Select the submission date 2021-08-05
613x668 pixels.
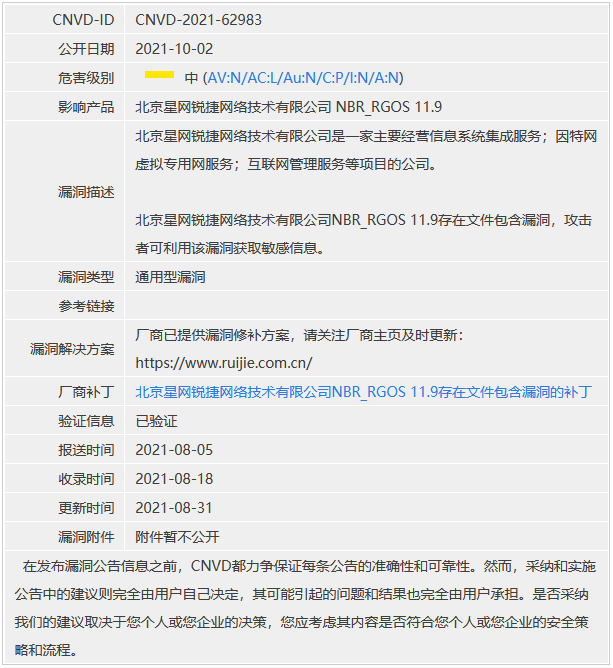click(x=174, y=450)
